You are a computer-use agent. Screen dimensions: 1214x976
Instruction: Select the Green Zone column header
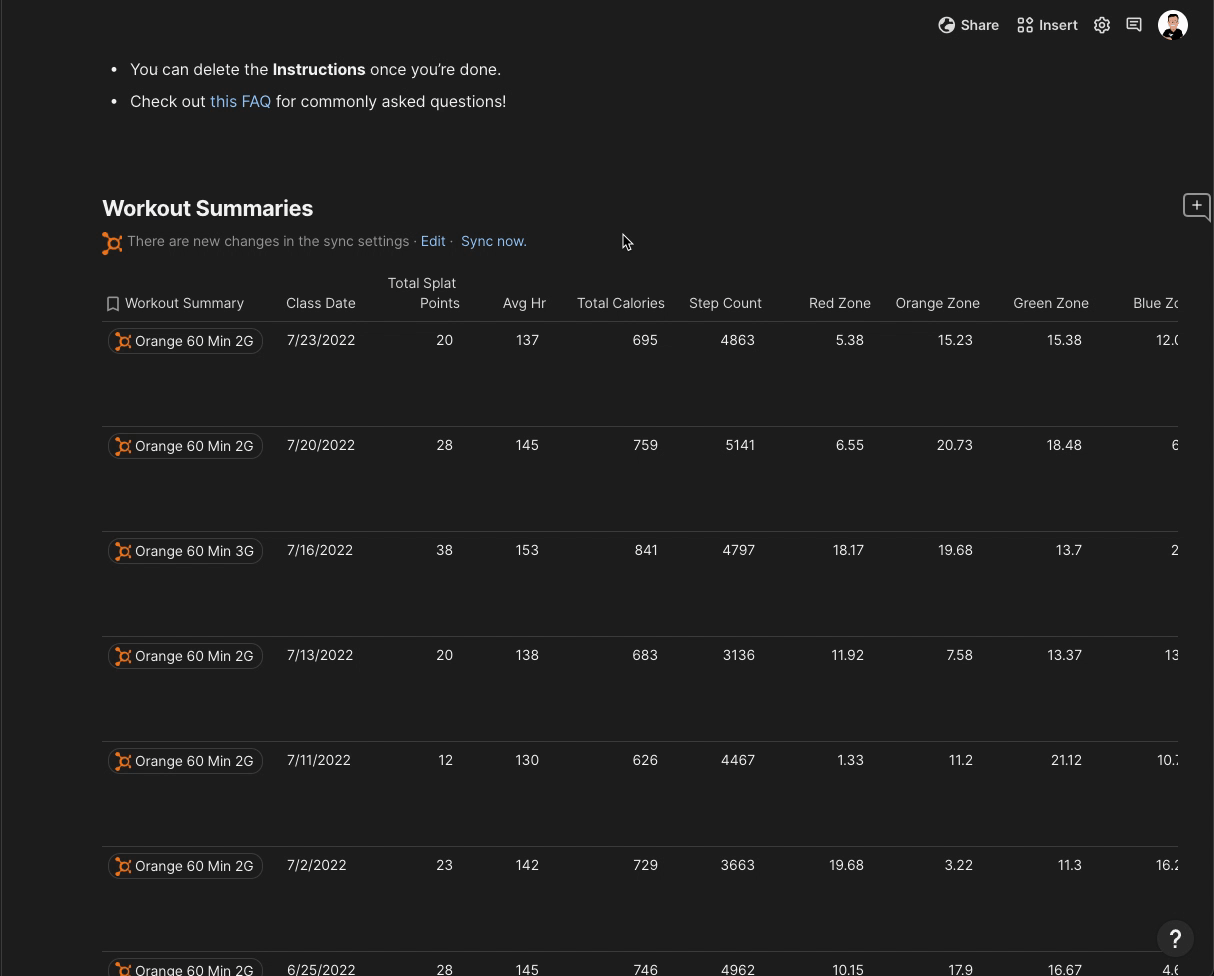[x=1051, y=303]
